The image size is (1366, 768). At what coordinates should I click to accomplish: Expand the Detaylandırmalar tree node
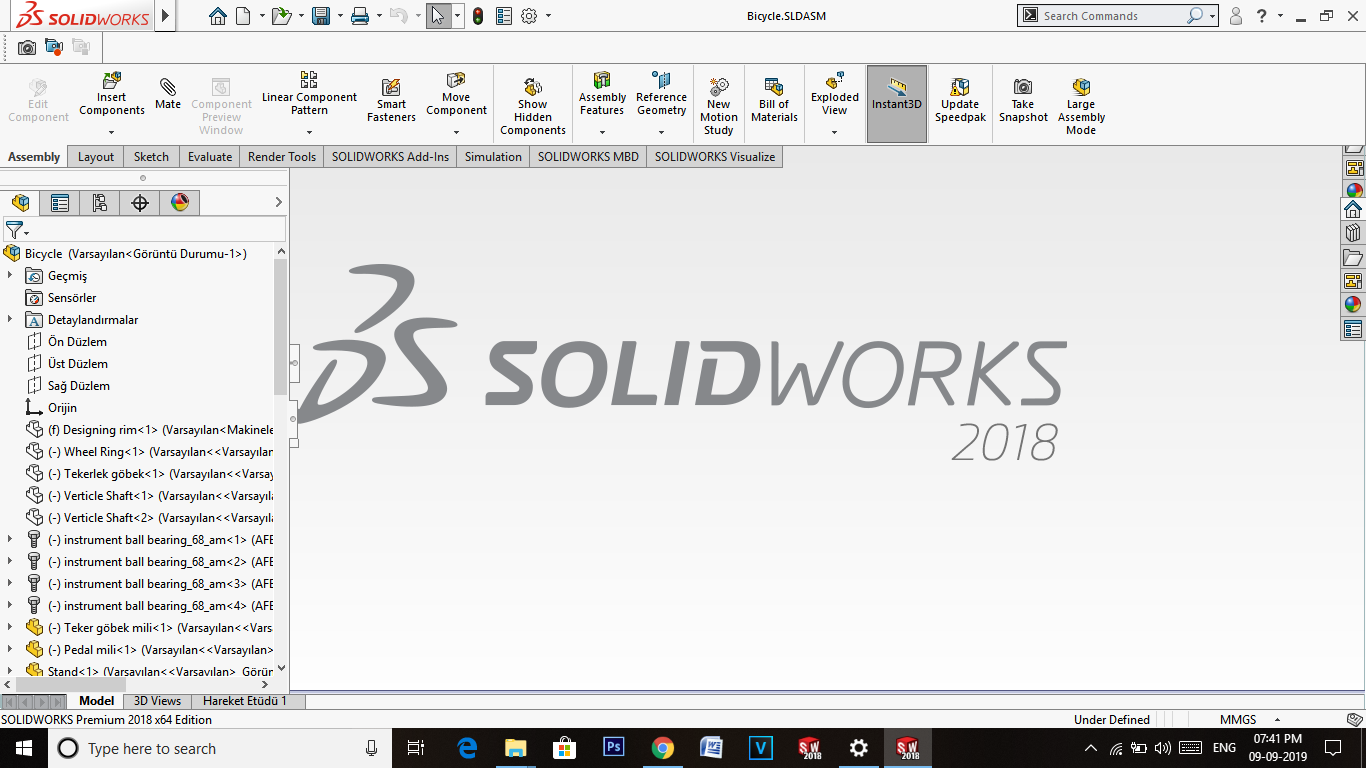point(10,320)
